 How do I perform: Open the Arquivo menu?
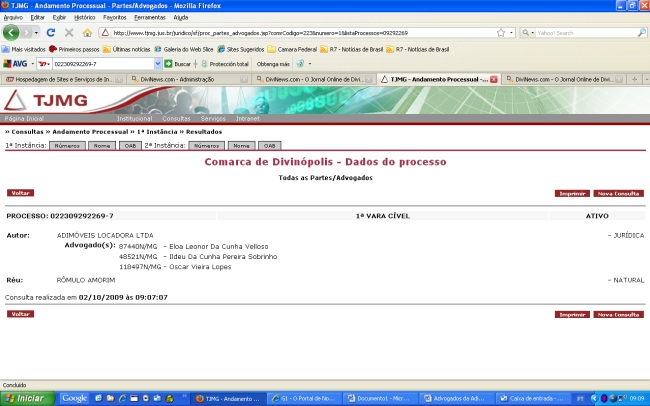point(13,17)
